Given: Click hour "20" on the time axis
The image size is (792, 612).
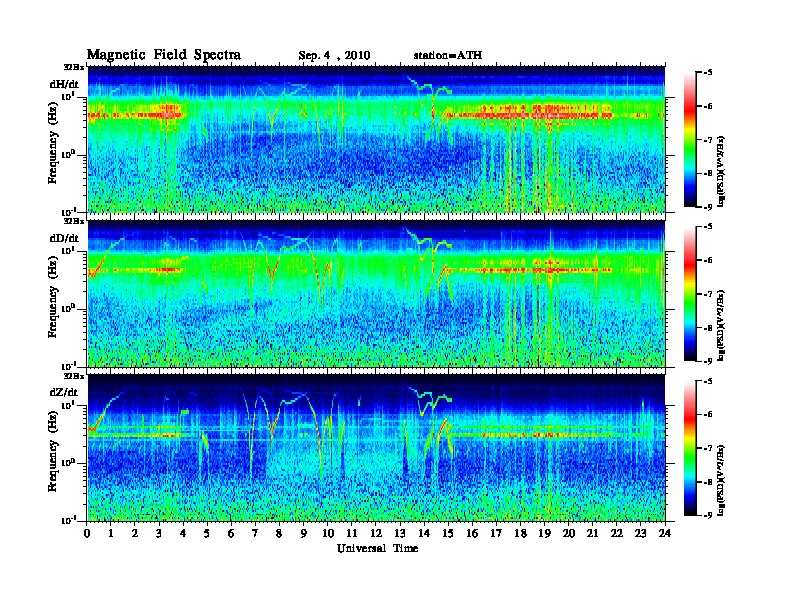Looking at the screenshot, I should coord(569,534).
